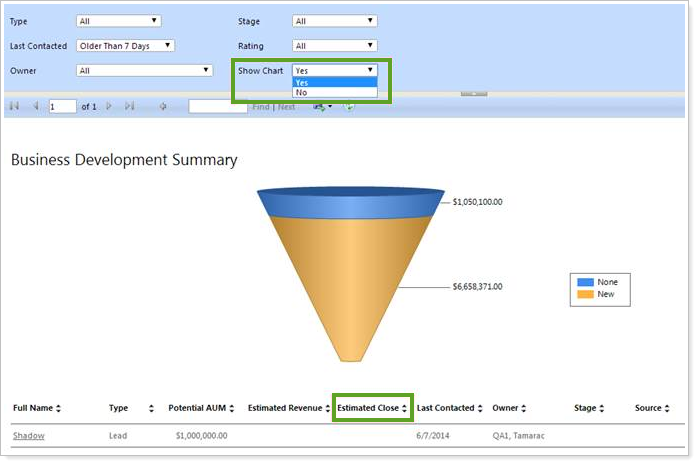698x465 pixels.
Task: Open the Owner filter dropdown
Action: coord(144,70)
